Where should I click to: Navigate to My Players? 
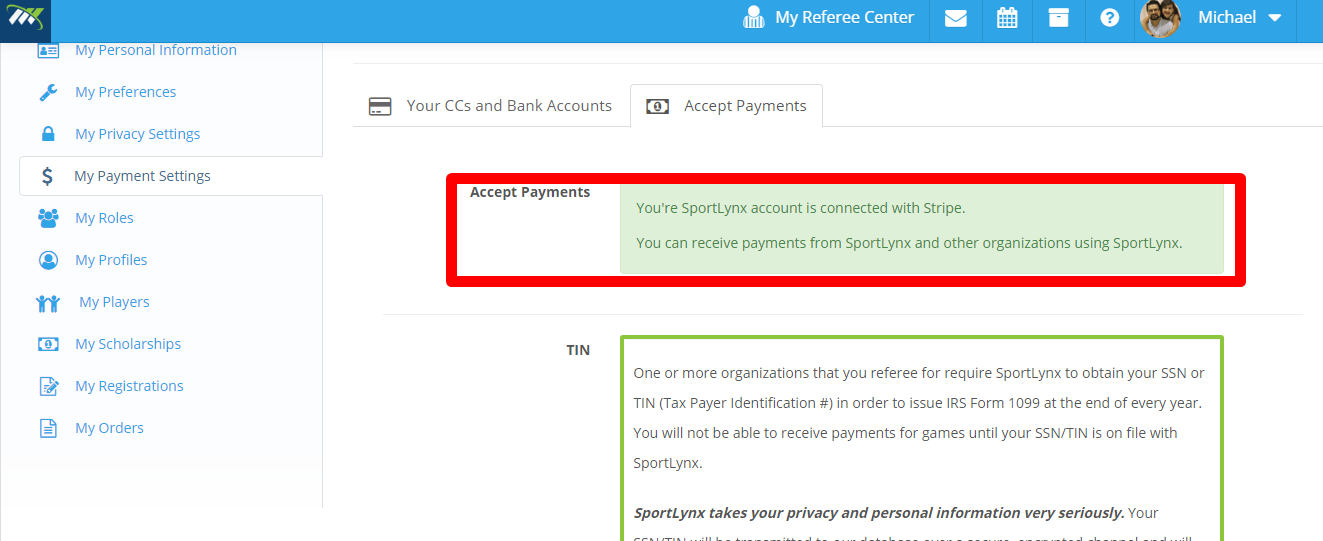pos(114,302)
